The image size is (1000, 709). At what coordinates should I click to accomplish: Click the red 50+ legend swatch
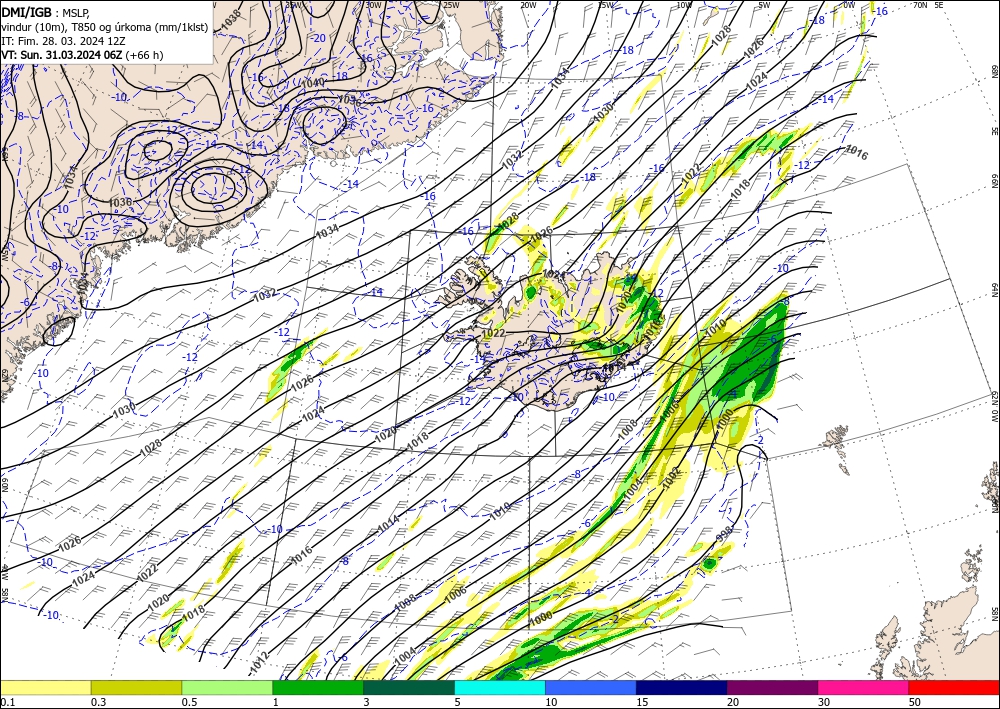click(x=954, y=687)
